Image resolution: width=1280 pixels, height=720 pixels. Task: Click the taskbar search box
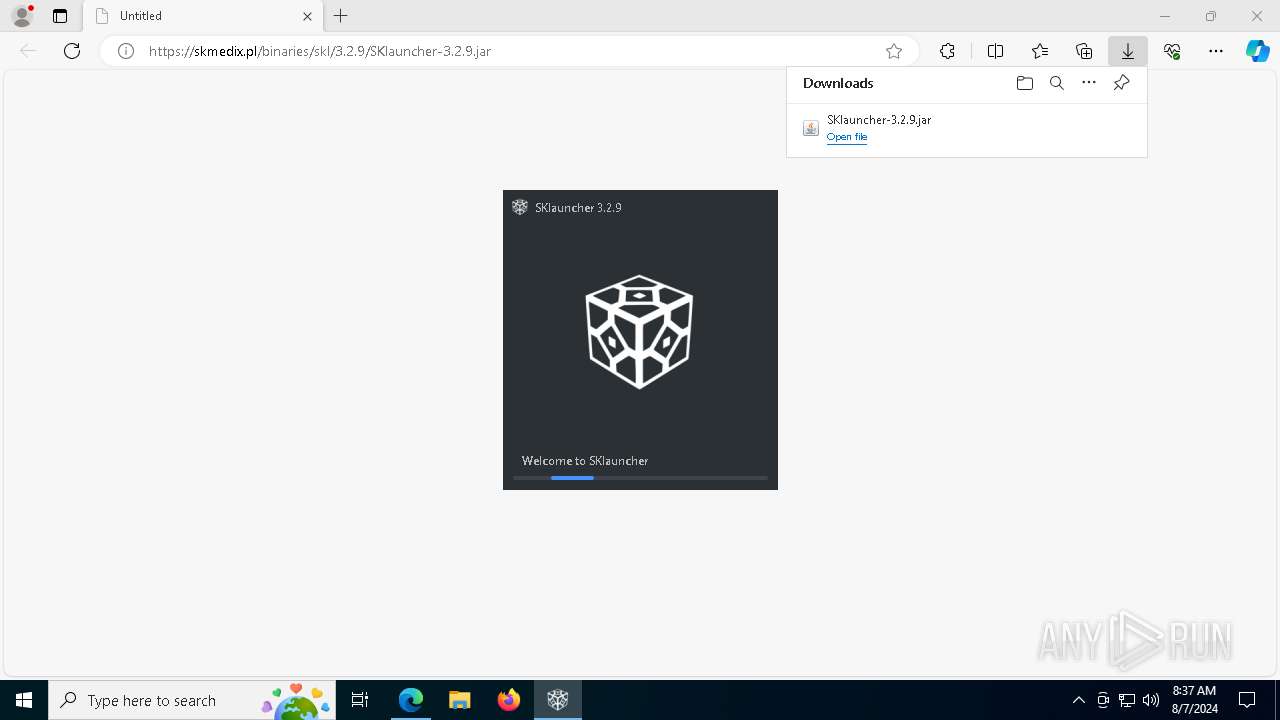[x=192, y=700]
